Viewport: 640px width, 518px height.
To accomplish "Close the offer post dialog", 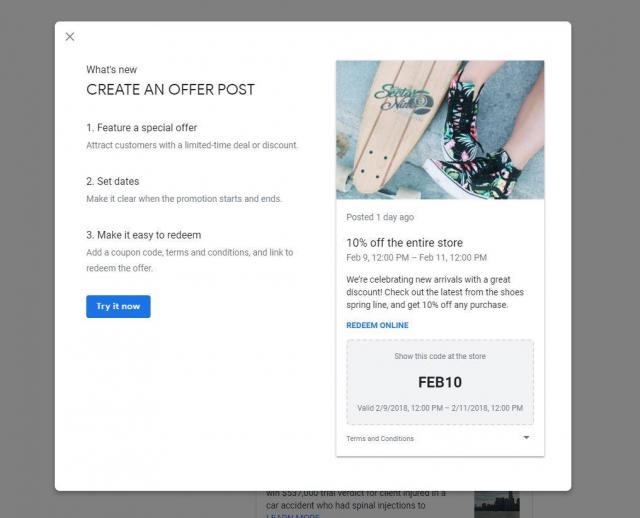I will 70,37.
